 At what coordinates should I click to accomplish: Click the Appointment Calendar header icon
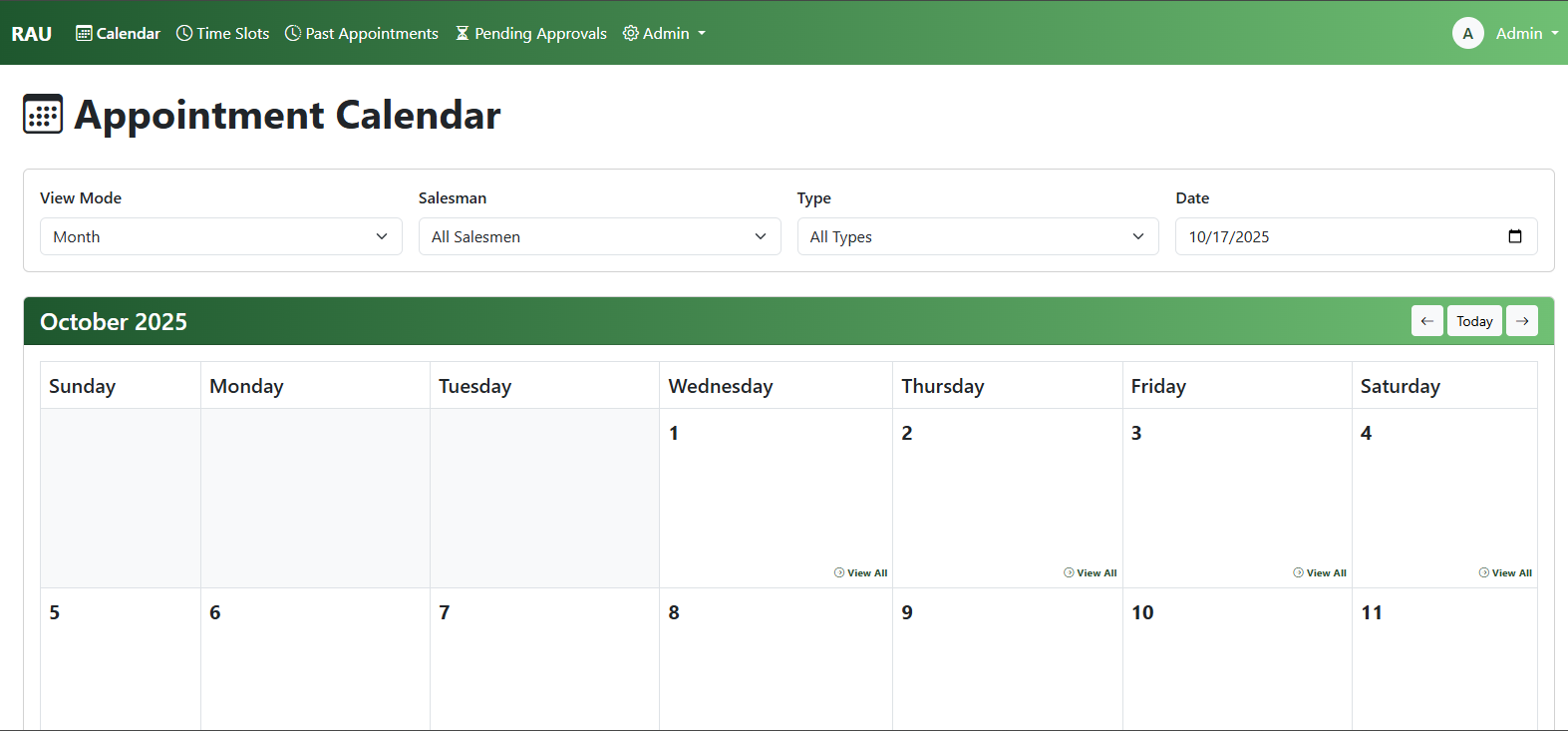tap(42, 114)
